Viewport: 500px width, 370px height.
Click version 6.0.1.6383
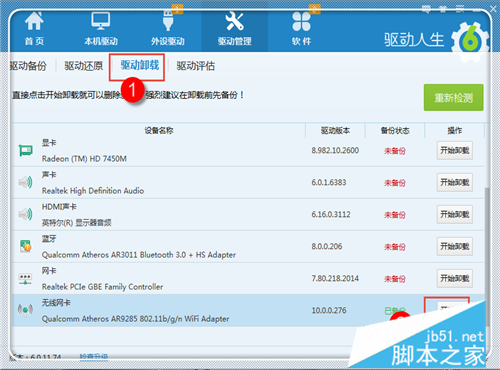(x=329, y=182)
